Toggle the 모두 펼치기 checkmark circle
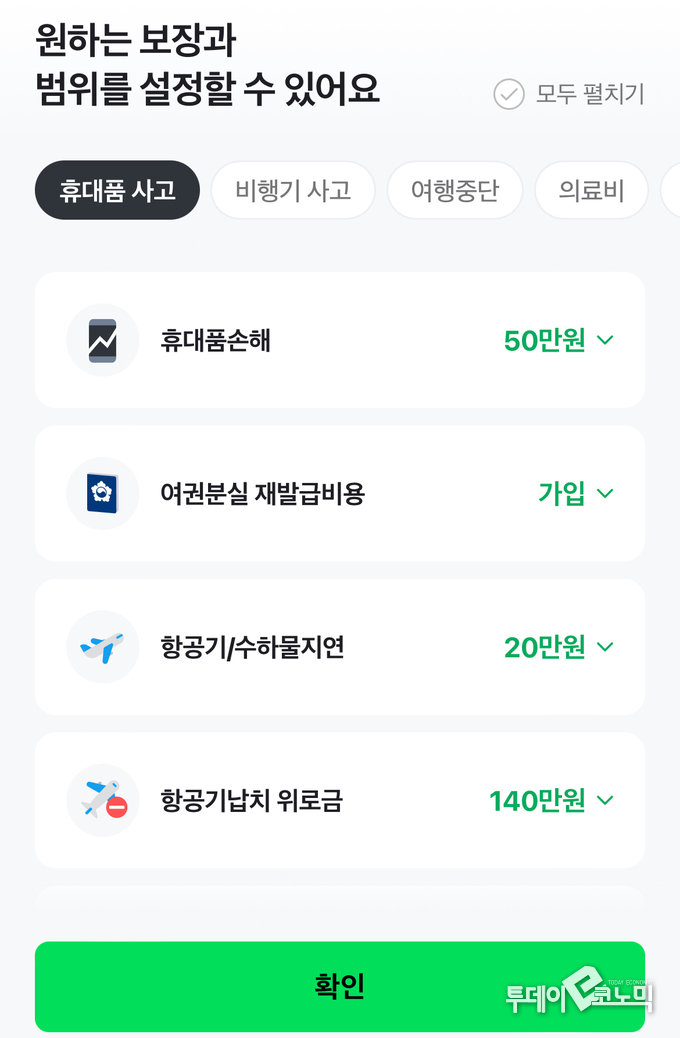Screen dimensions: 680x1038 pyautogui.click(x=509, y=94)
